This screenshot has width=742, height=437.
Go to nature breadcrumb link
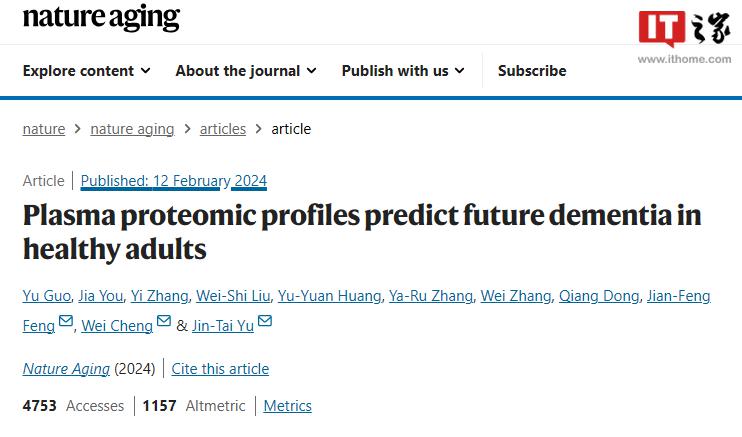[x=43, y=128]
